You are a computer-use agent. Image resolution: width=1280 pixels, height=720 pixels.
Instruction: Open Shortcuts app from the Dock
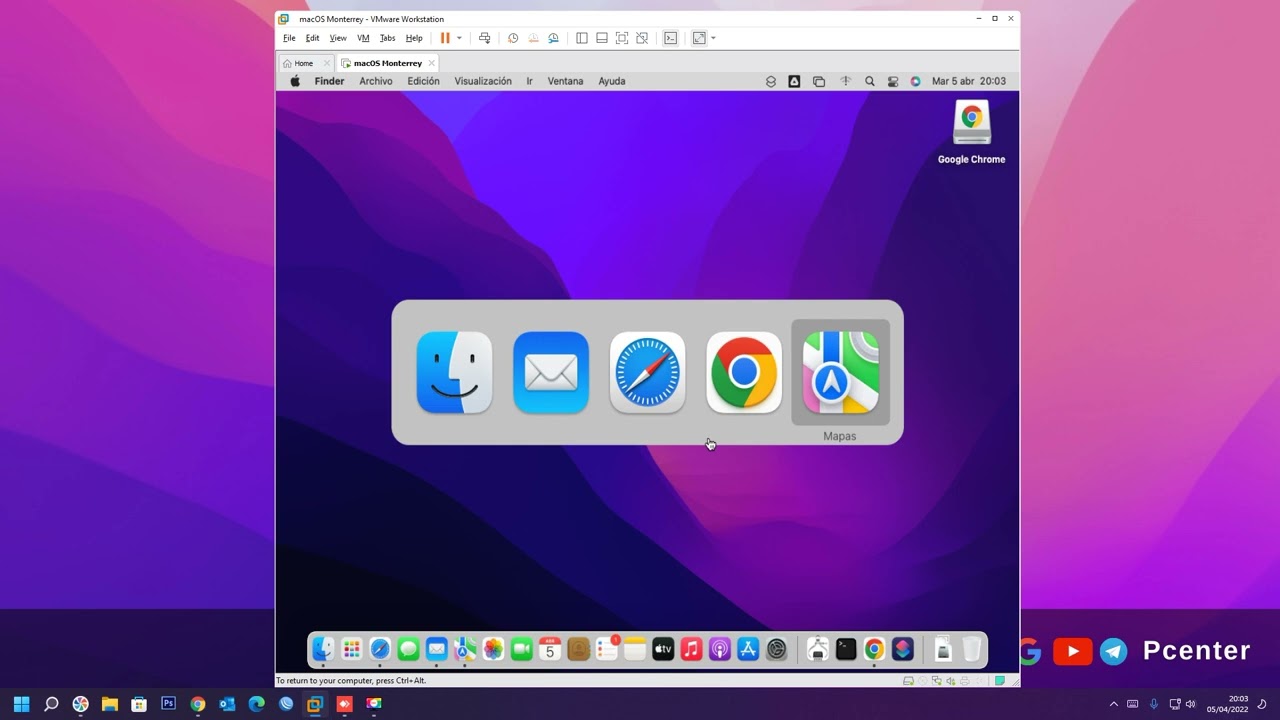(902, 650)
